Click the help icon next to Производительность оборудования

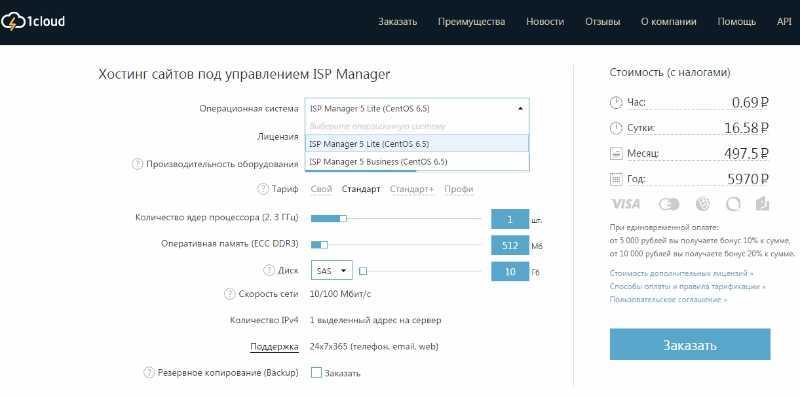137,164
